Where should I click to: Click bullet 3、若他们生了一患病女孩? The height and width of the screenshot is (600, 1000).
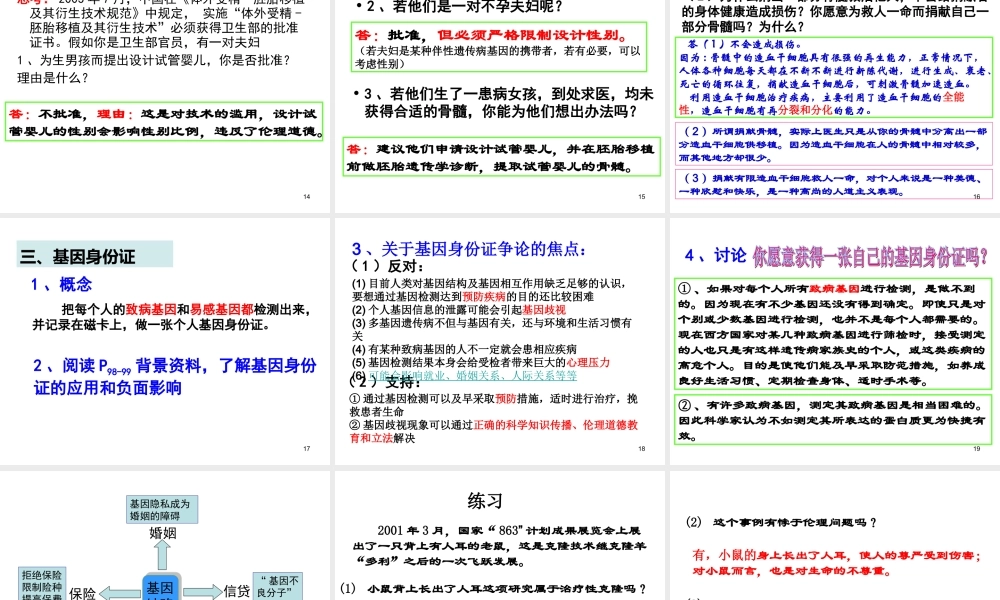pos(504,102)
